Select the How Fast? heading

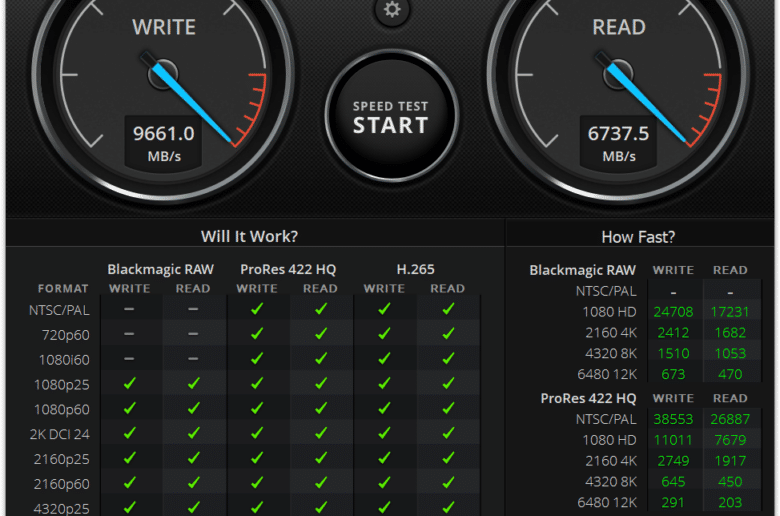(x=638, y=237)
